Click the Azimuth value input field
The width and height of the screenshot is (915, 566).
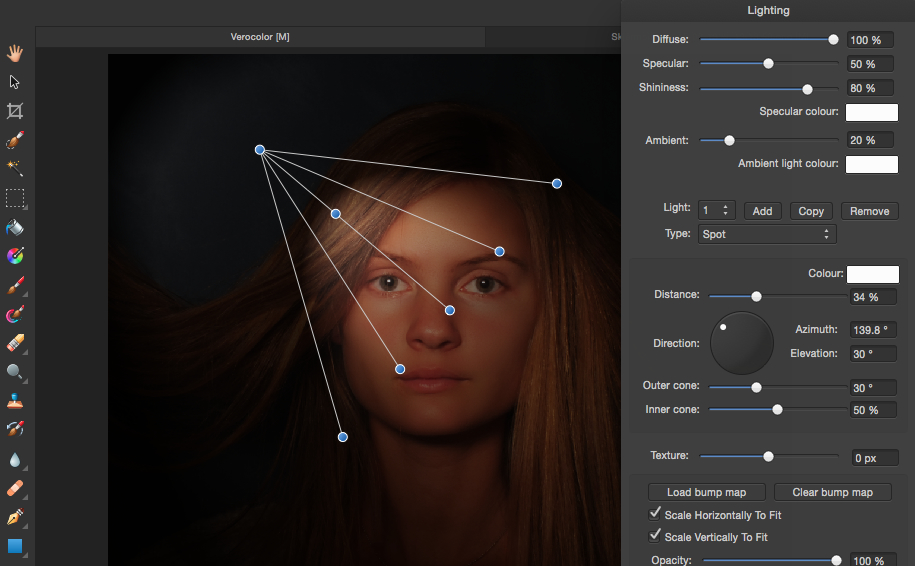tap(872, 329)
